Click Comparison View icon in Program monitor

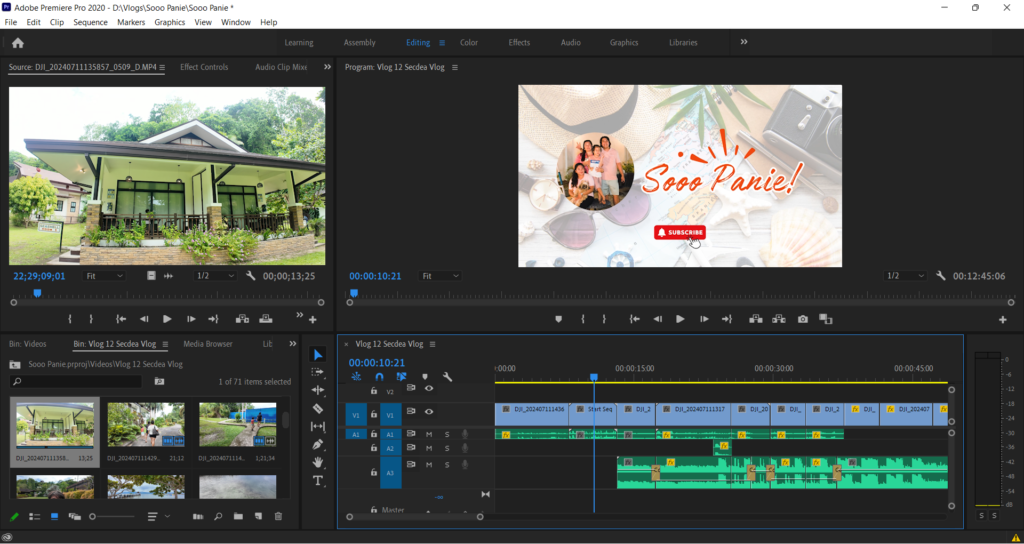pyautogui.click(x=826, y=319)
